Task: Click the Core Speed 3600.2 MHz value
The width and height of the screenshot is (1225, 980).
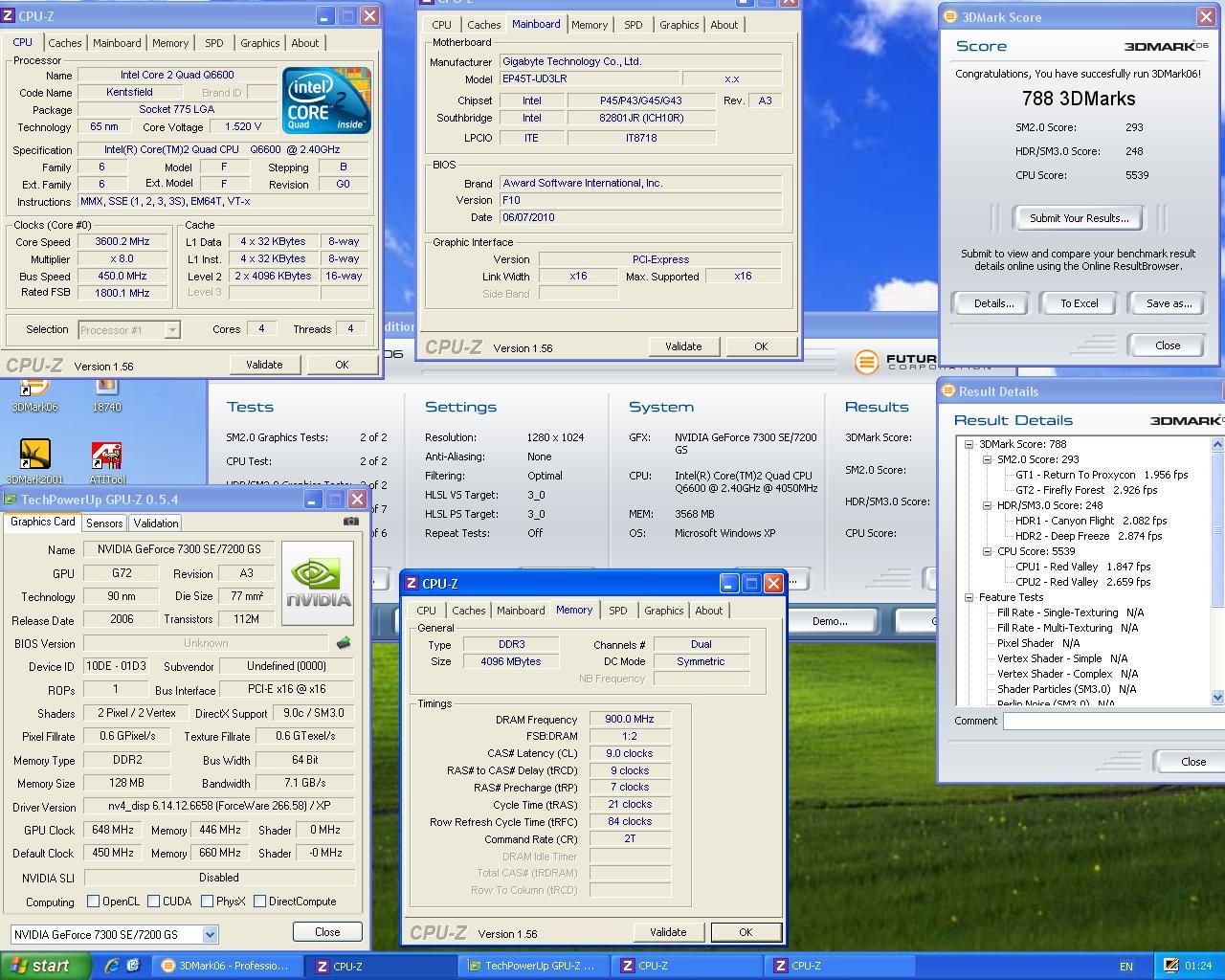Action: point(122,242)
